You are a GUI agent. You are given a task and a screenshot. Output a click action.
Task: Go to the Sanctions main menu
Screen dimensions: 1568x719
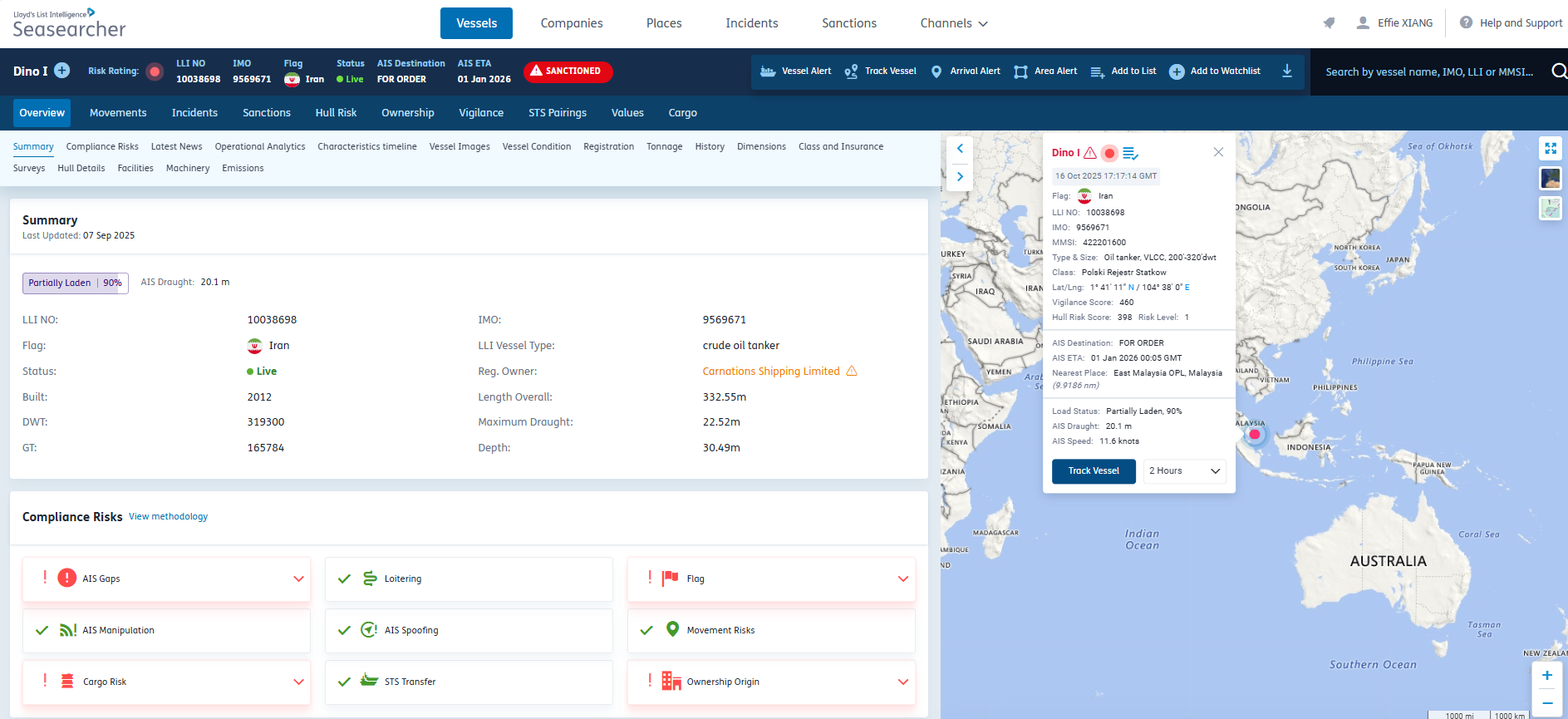[848, 23]
